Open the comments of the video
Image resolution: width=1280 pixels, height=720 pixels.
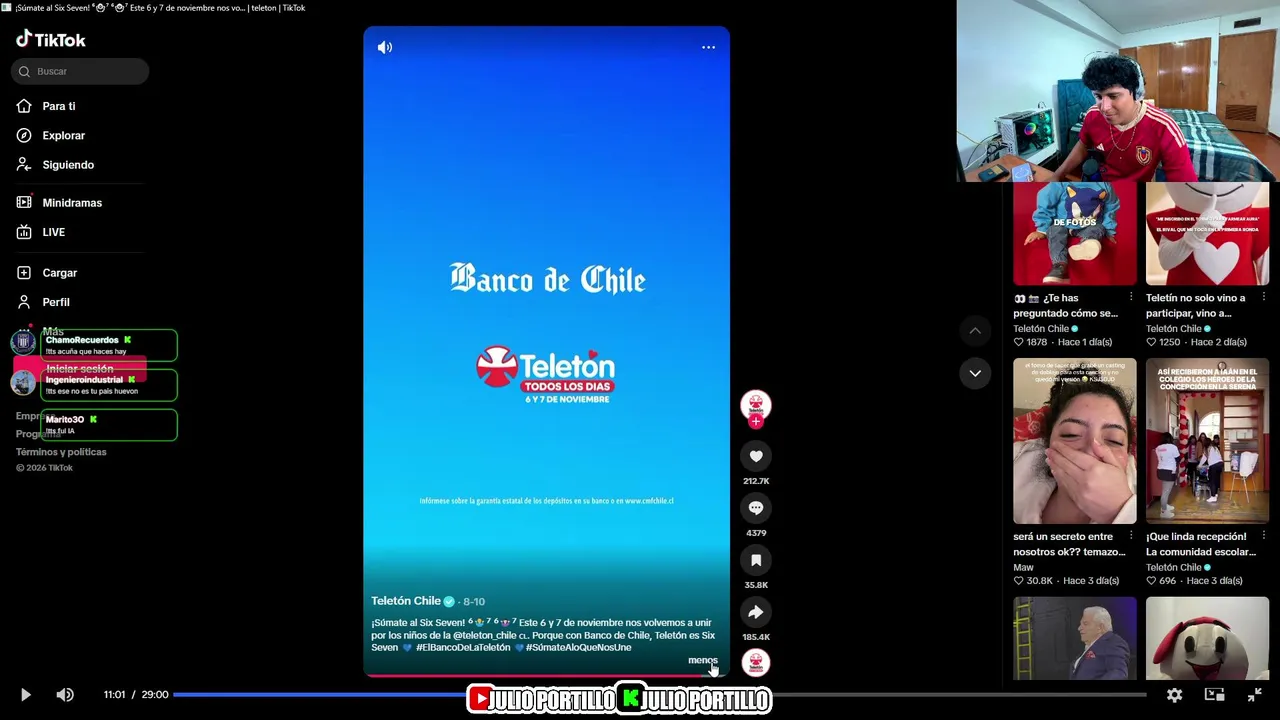point(756,508)
